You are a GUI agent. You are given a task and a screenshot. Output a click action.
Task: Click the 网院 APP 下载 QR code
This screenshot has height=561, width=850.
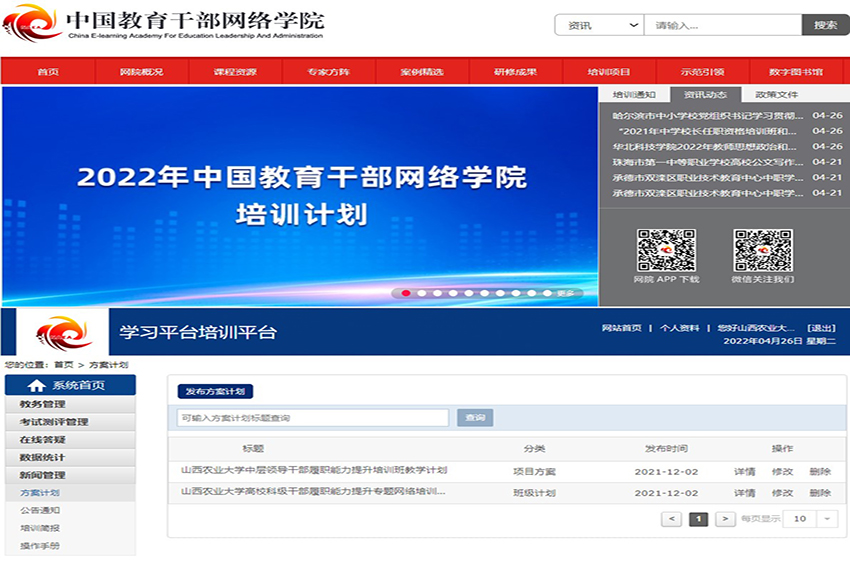point(666,250)
